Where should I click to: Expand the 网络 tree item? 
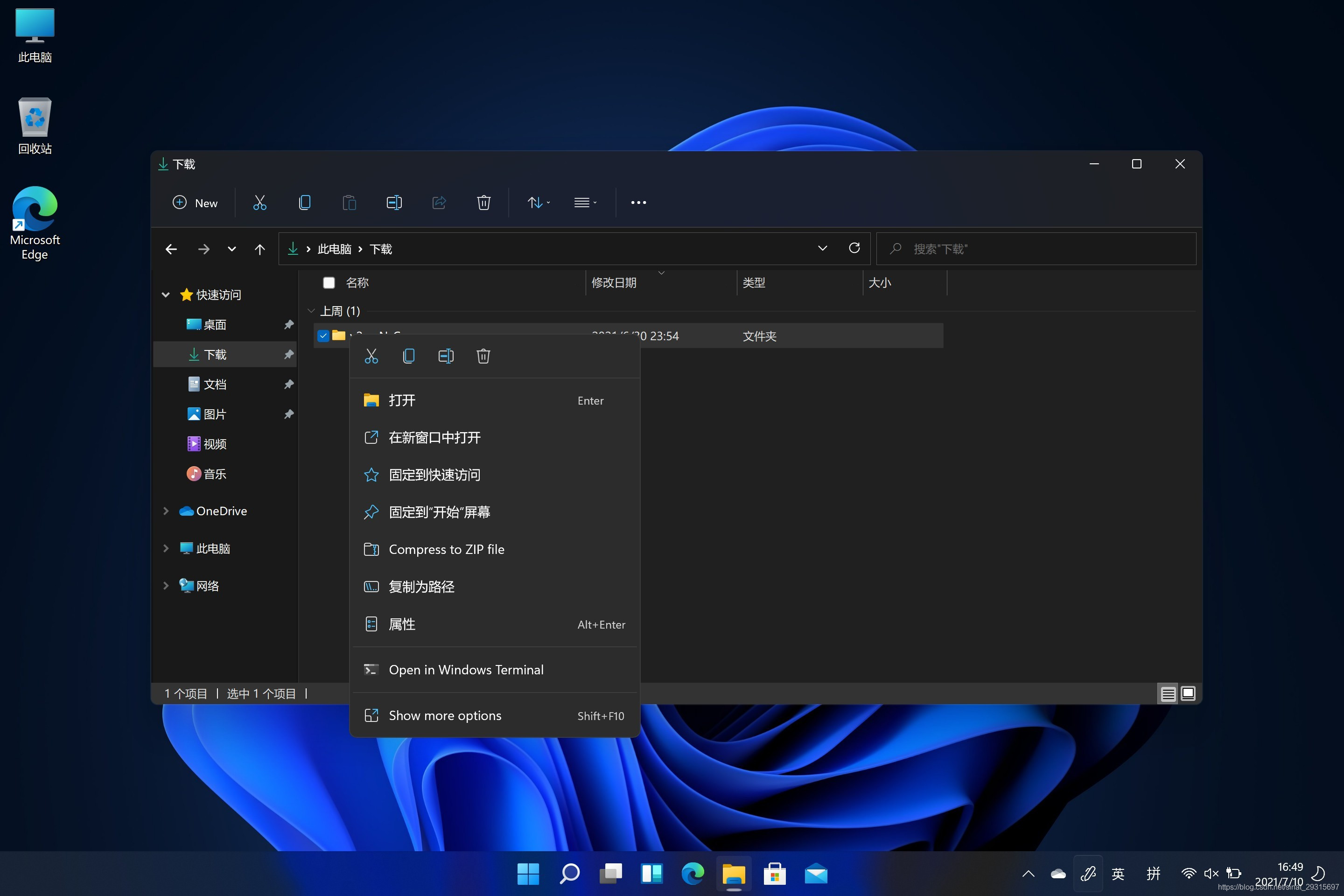165,585
